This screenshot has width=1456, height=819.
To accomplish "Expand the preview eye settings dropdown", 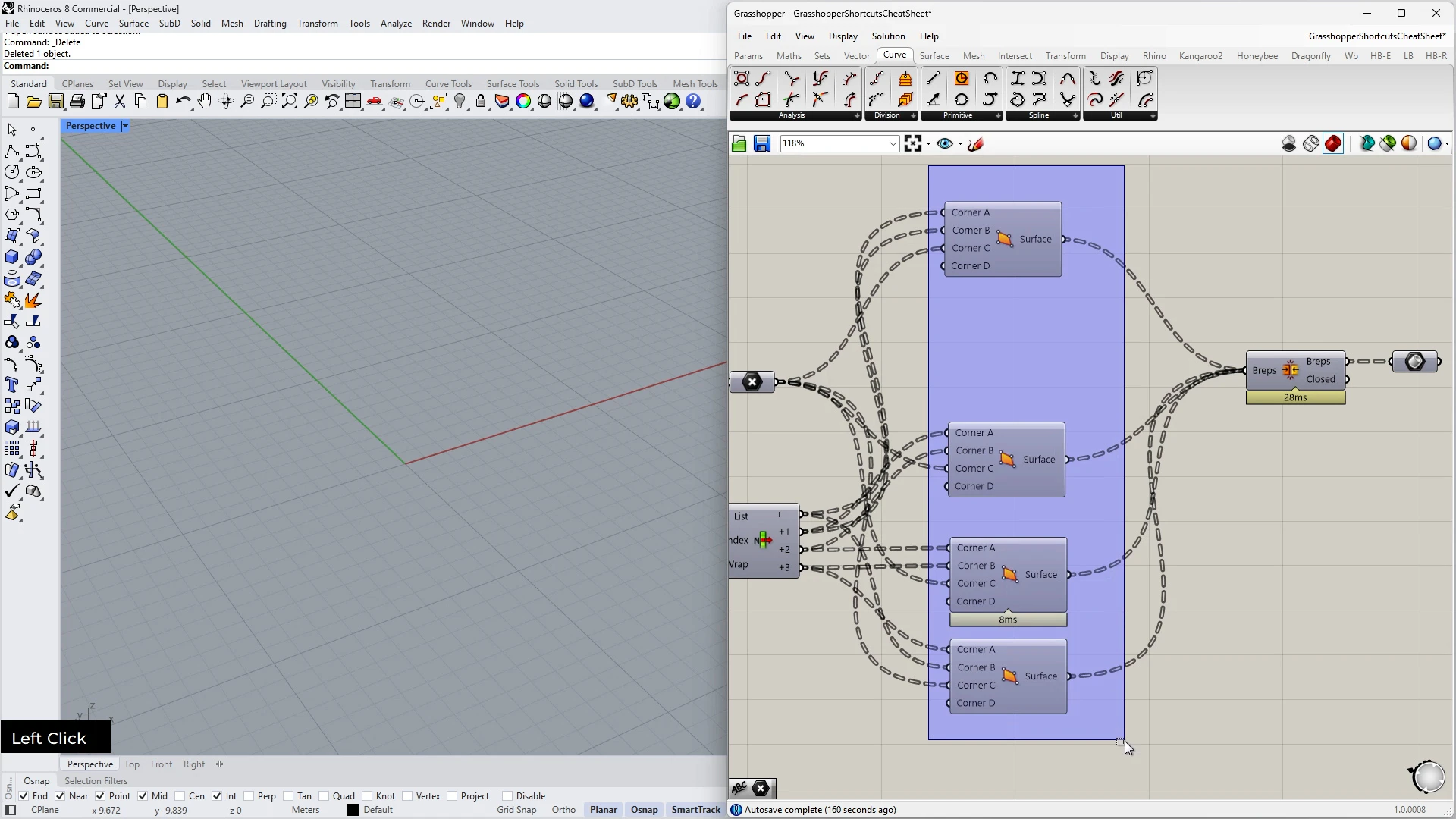I will tap(960, 144).
